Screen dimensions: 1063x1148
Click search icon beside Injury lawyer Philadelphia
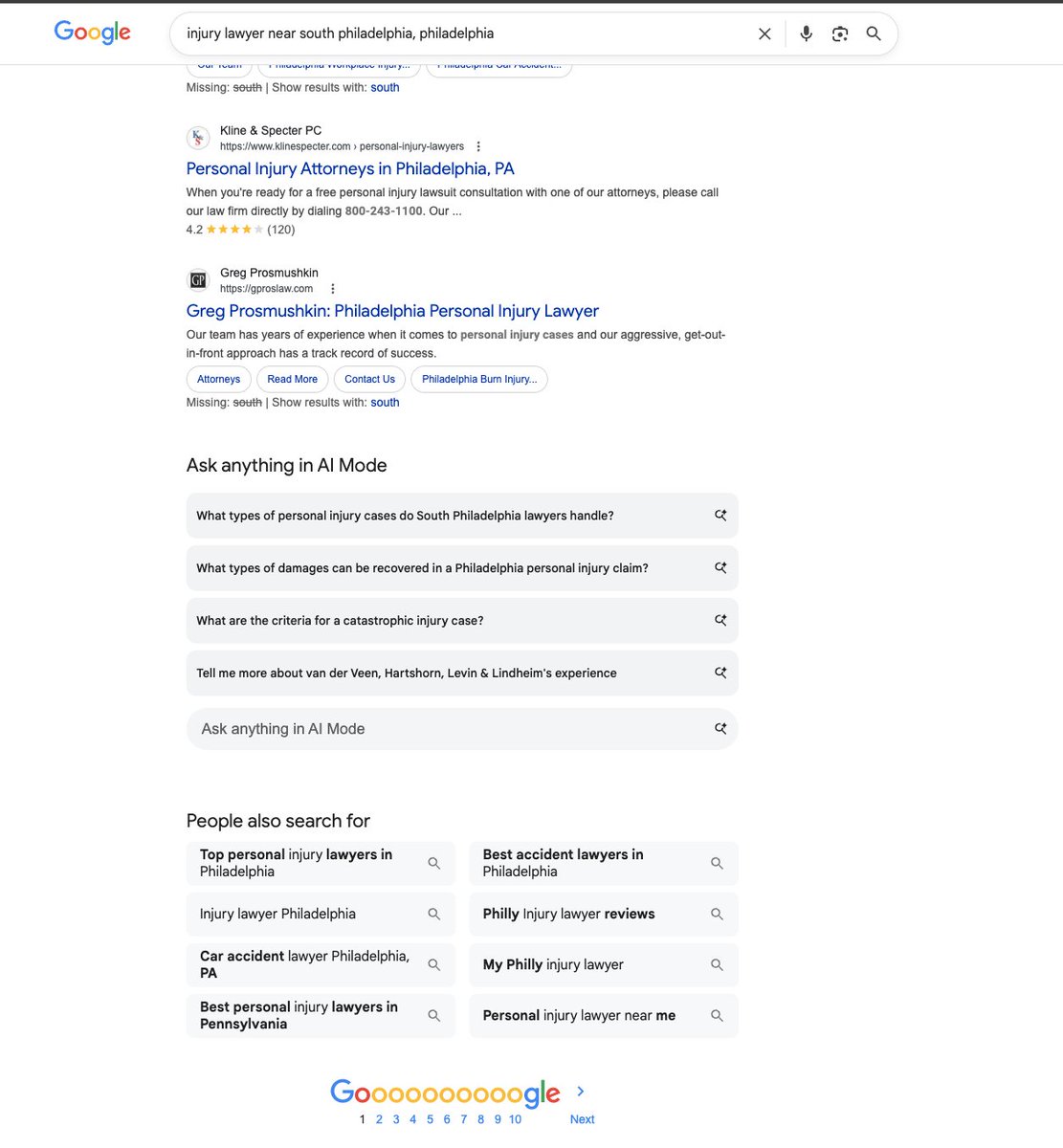433,914
